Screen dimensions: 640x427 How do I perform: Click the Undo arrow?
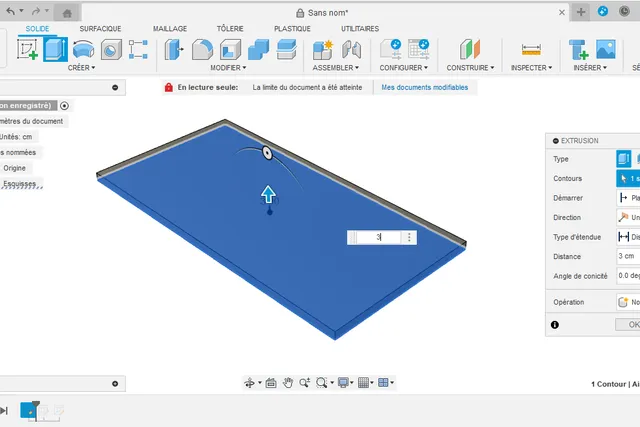click(x=11, y=11)
